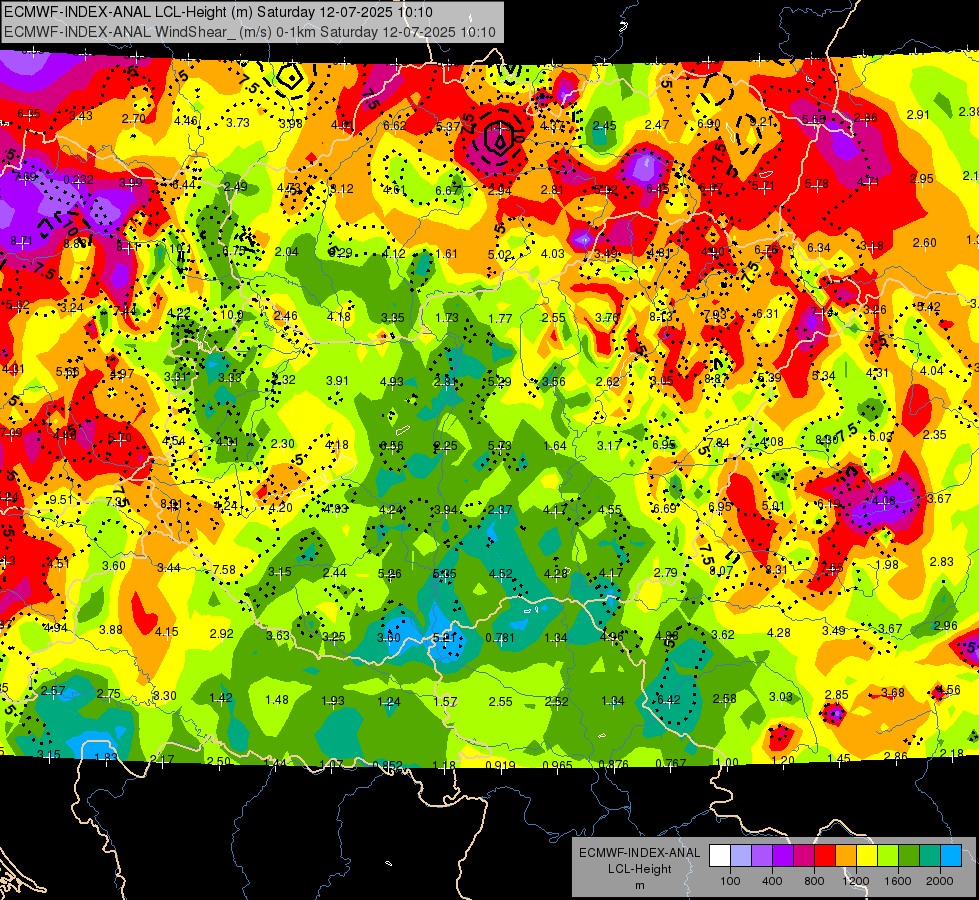Click the pale lavender legend swatch
This screenshot has height=900, width=979.
tap(741, 856)
